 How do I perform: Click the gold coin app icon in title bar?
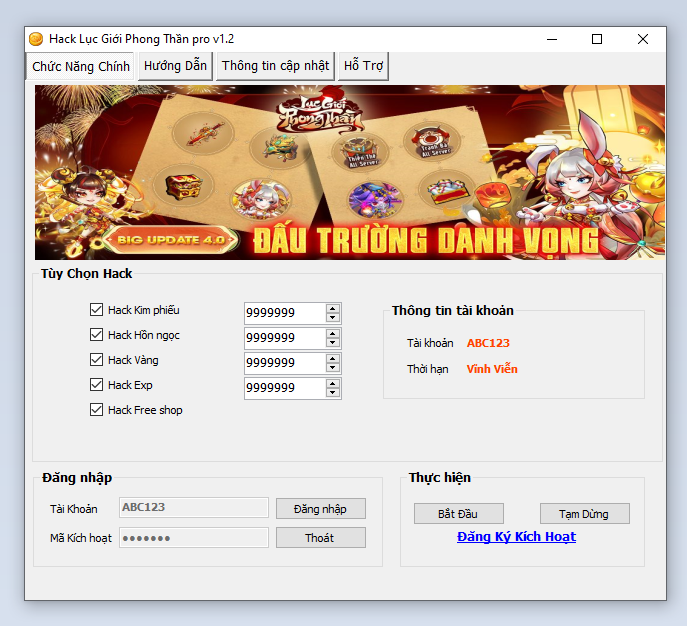[x=36, y=39]
